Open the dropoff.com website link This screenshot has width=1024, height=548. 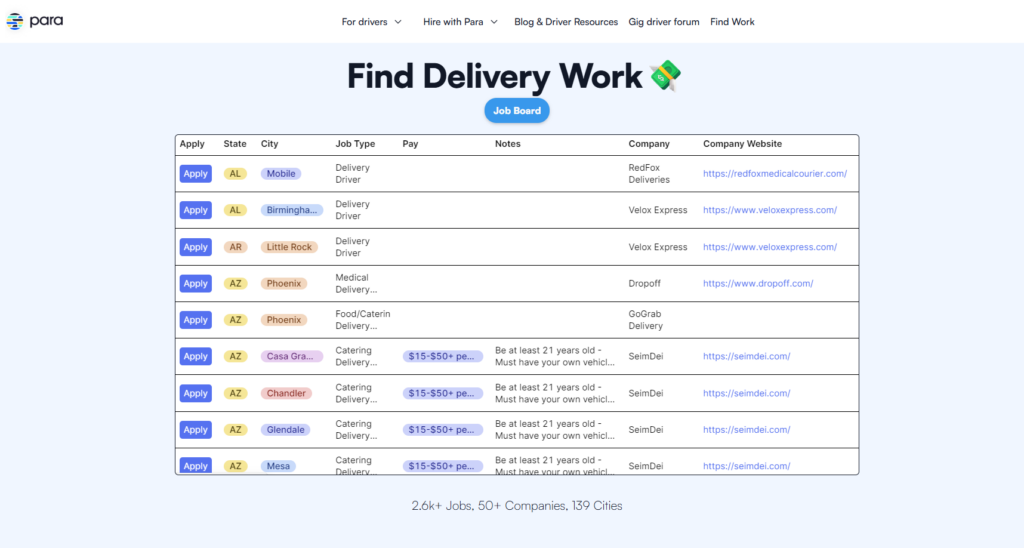point(757,284)
